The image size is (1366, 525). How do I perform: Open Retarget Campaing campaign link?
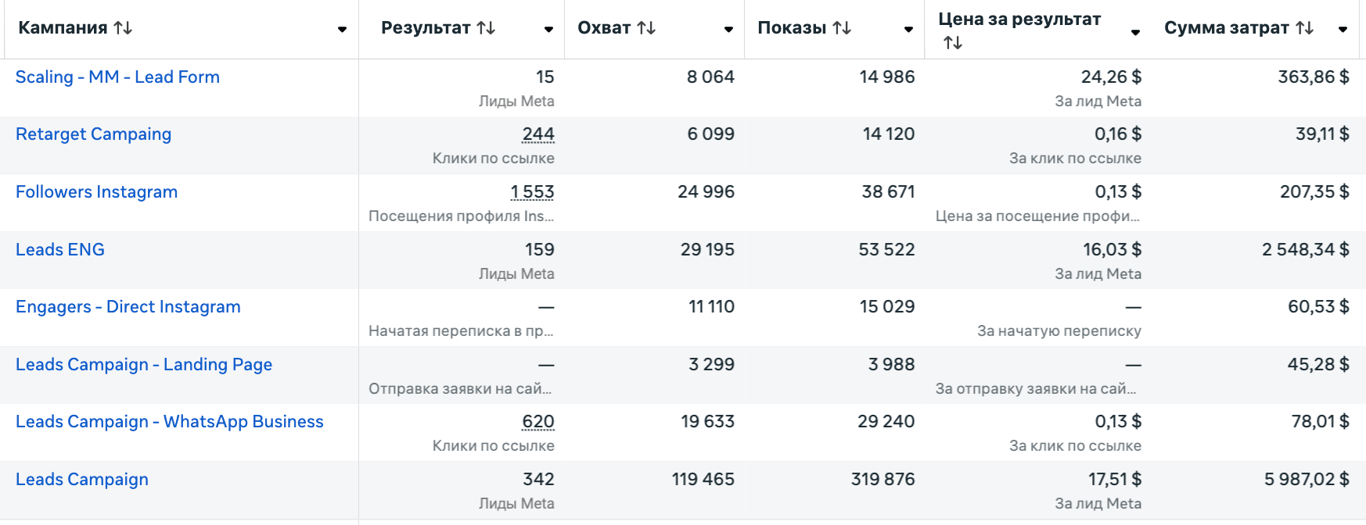(93, 134)
